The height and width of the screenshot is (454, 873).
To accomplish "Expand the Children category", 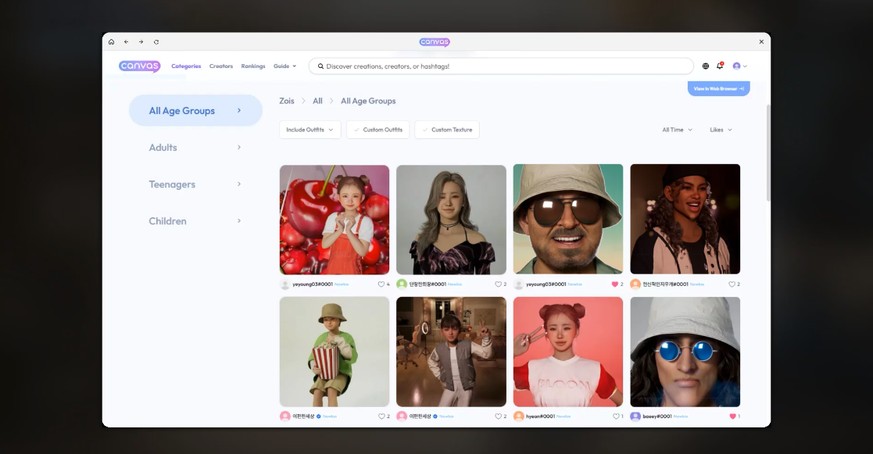I will tap(195, 221).
